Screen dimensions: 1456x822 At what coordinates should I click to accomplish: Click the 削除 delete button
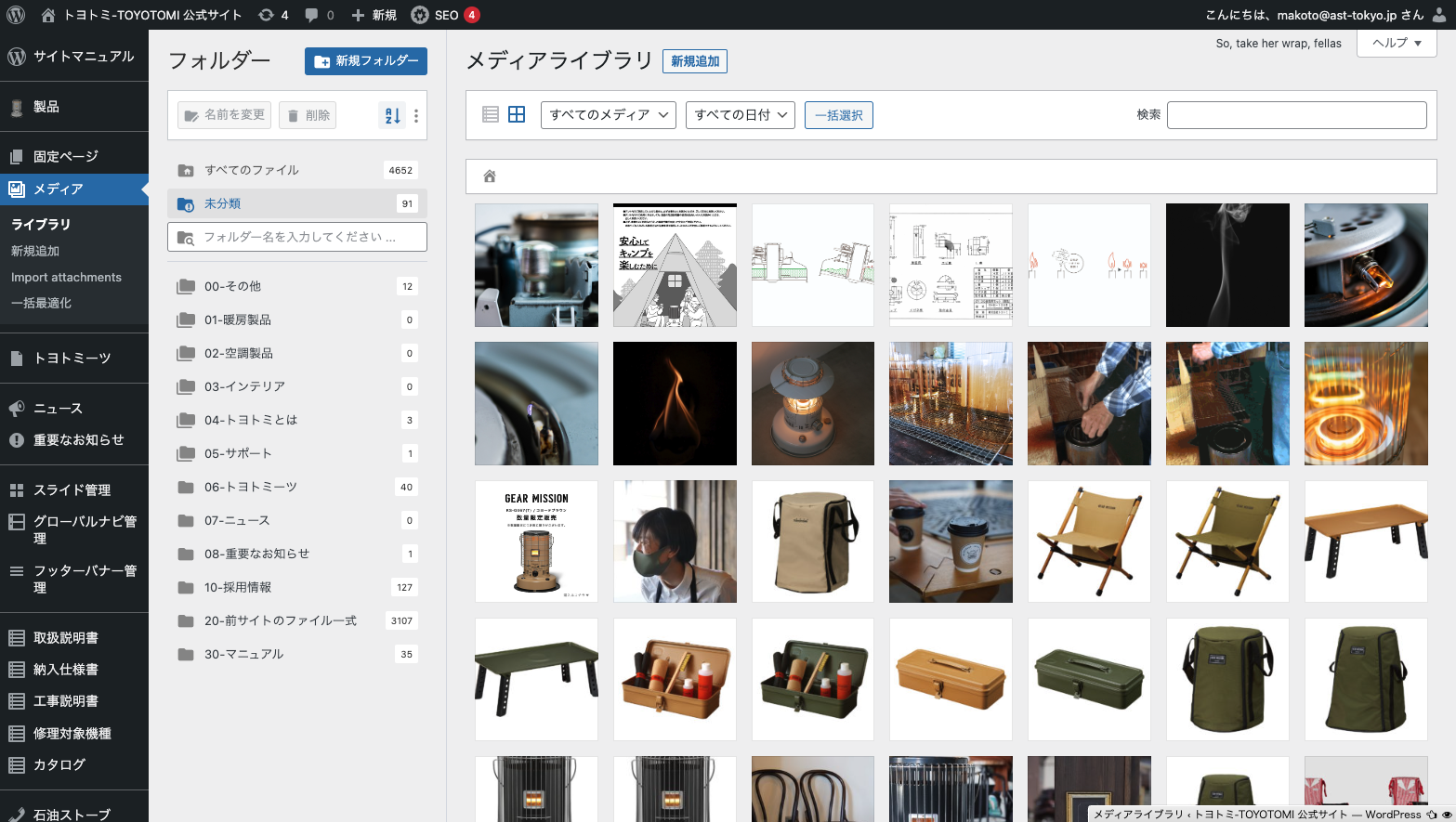click(308, 115)
